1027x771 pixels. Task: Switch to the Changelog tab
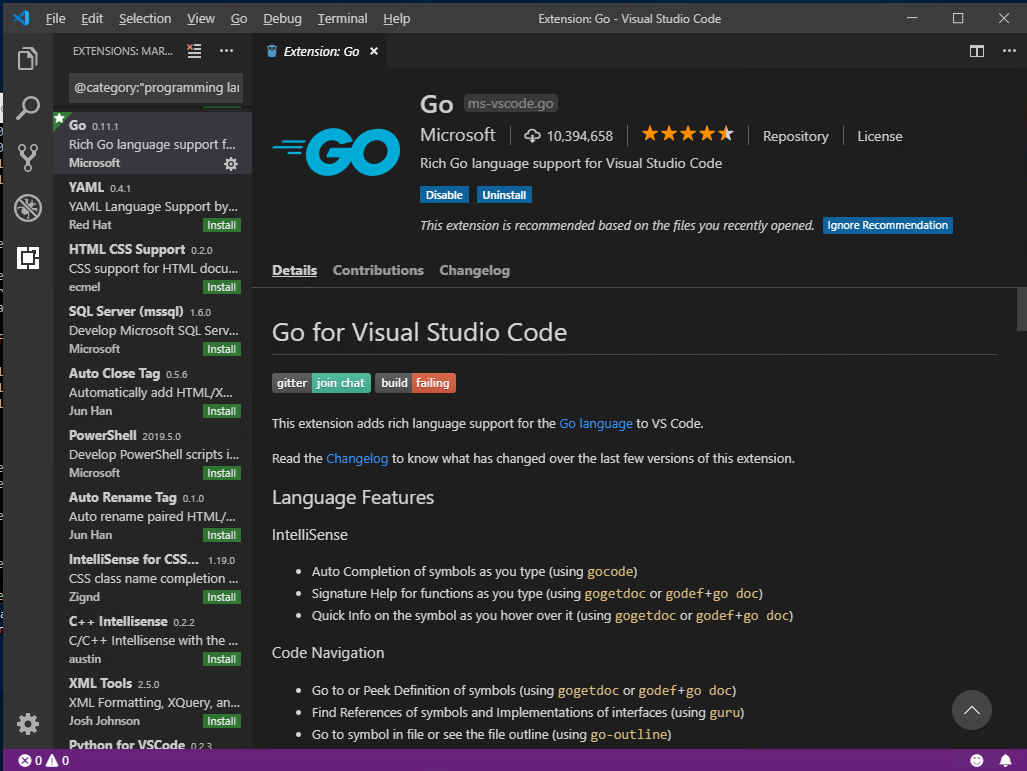coord(474,270)
